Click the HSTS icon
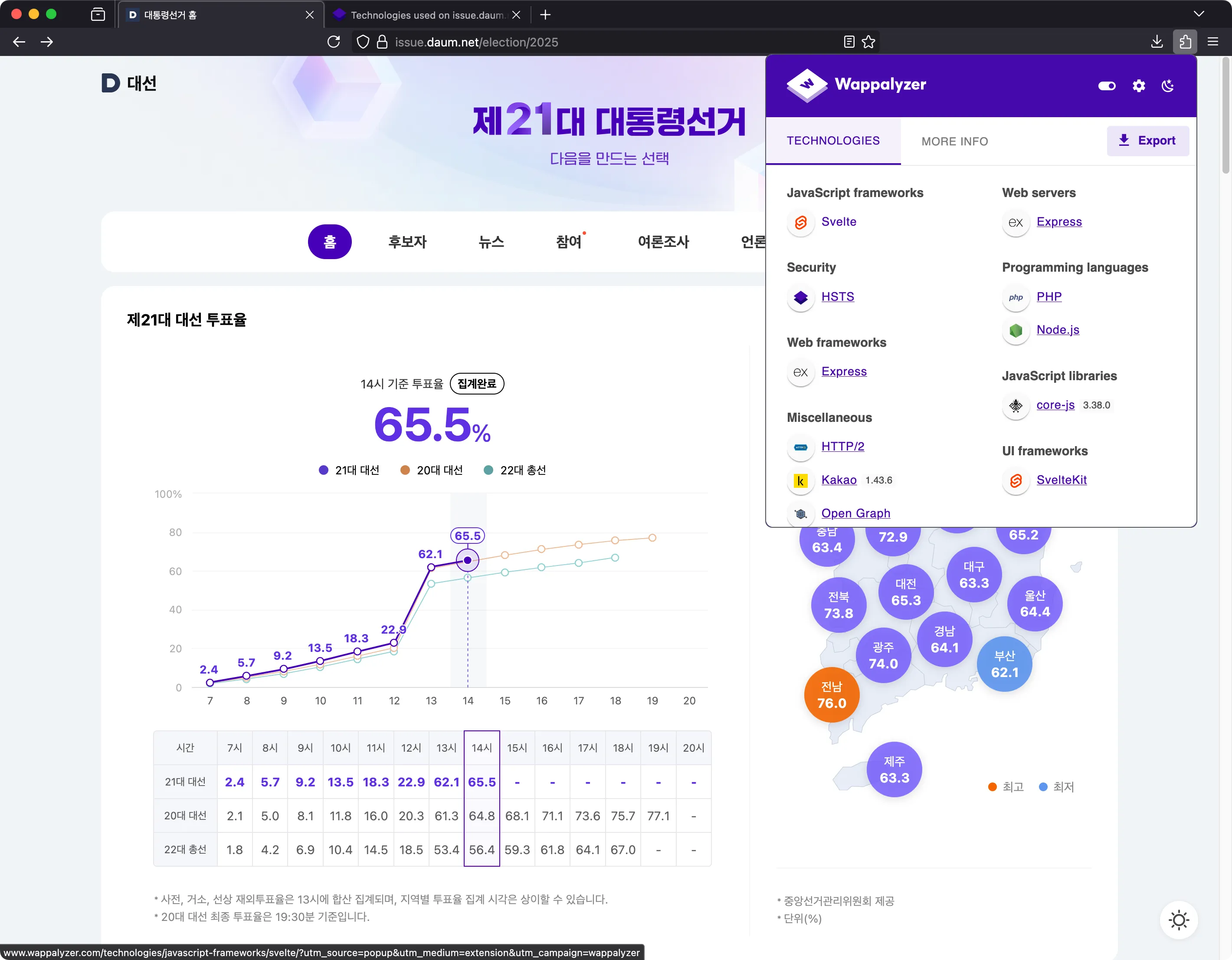 [x=800, y=297]
